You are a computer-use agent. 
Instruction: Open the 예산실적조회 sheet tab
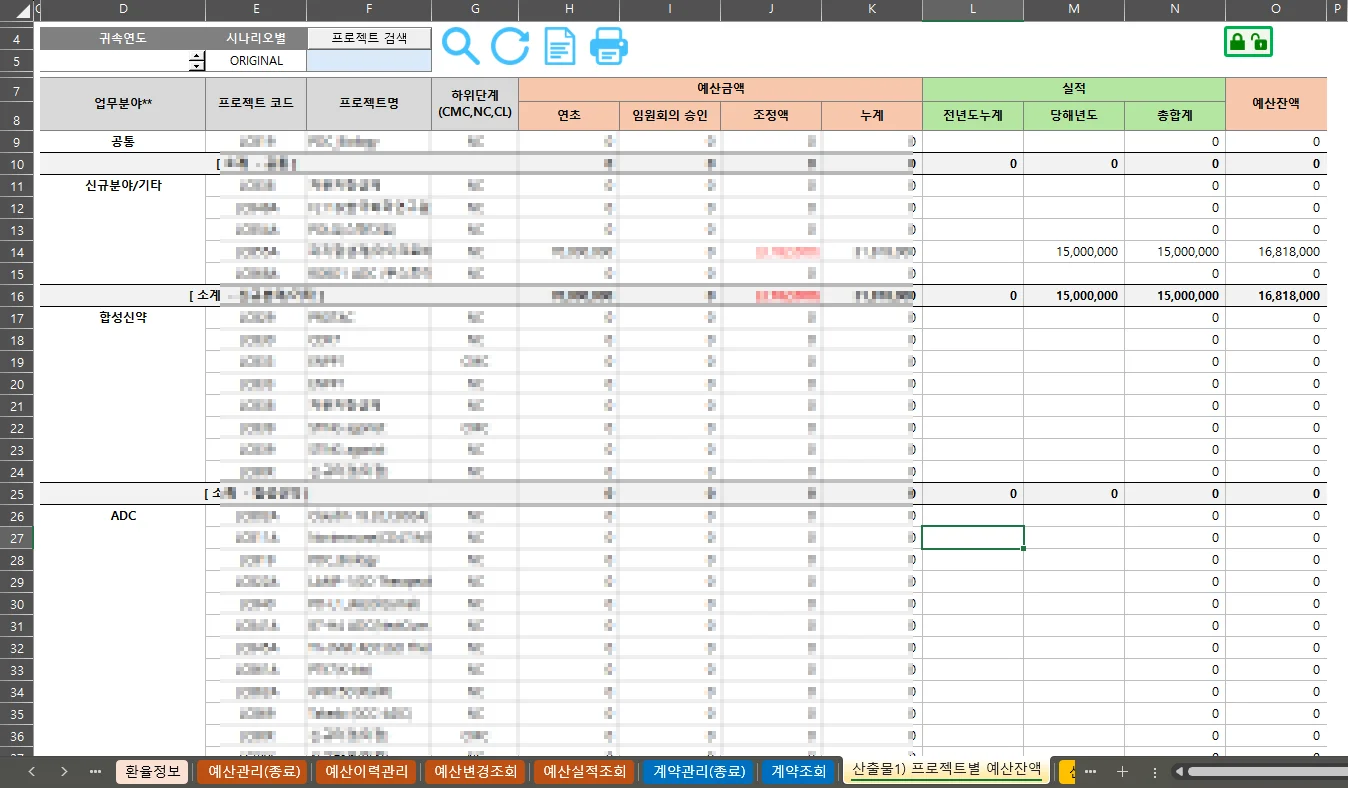coord(584,771)
